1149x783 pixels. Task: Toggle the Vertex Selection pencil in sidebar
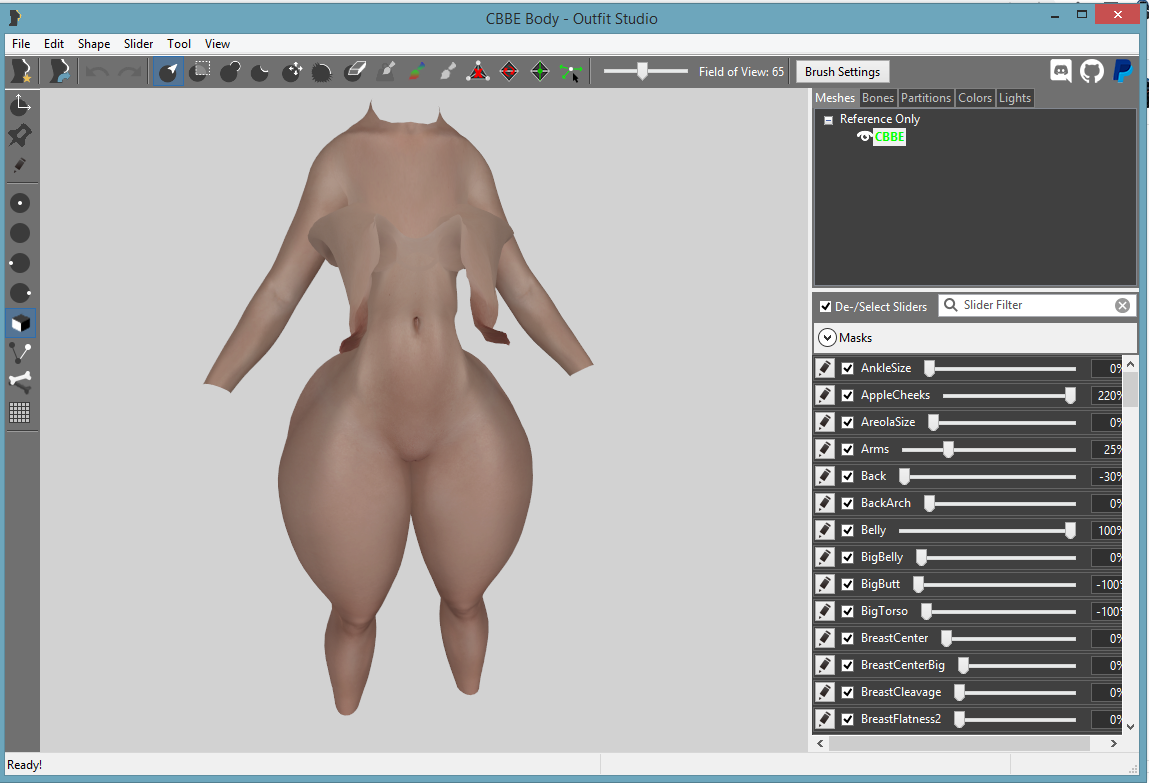(20, 166)
